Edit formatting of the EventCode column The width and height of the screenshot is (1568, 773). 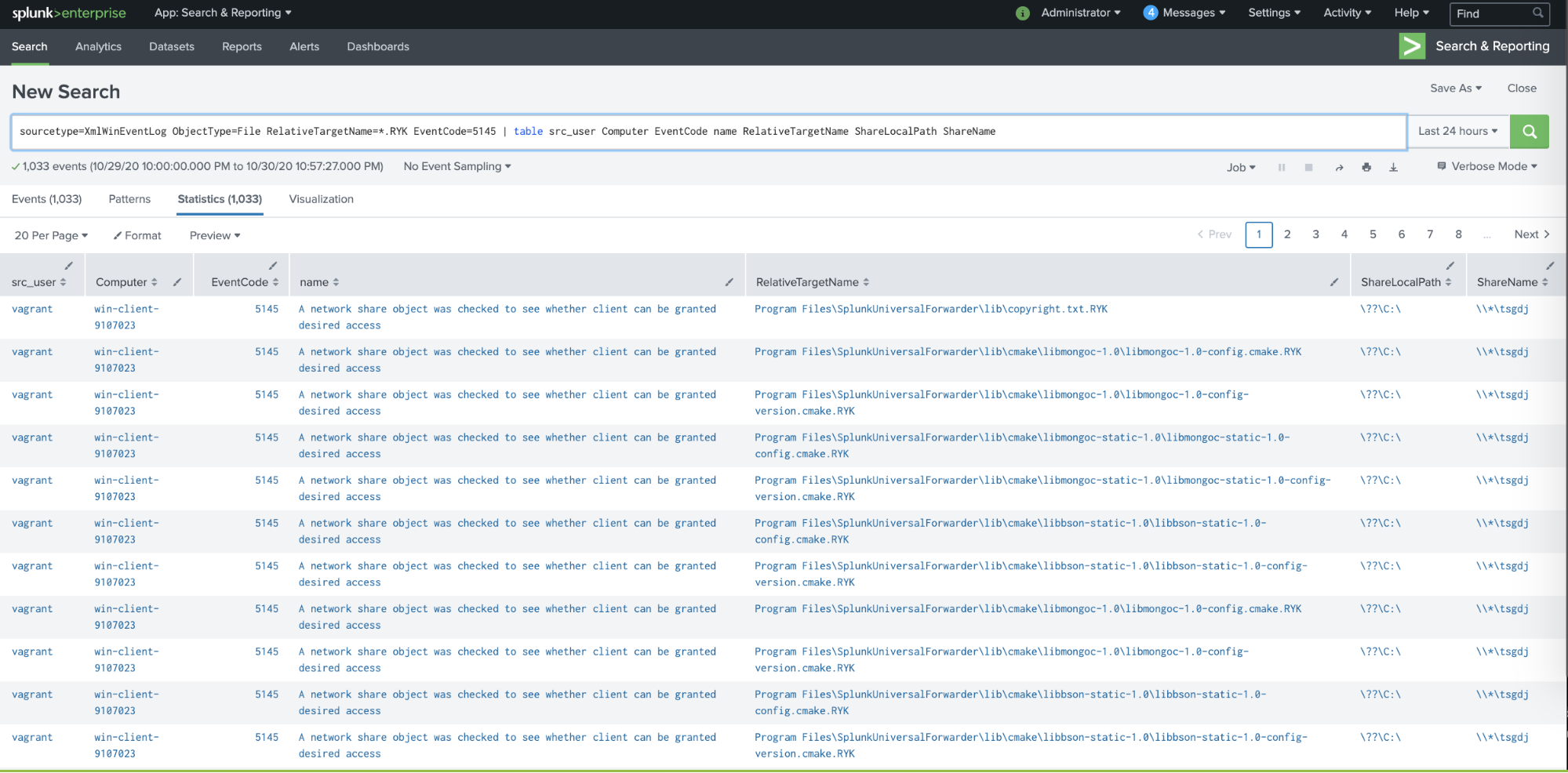273,266
